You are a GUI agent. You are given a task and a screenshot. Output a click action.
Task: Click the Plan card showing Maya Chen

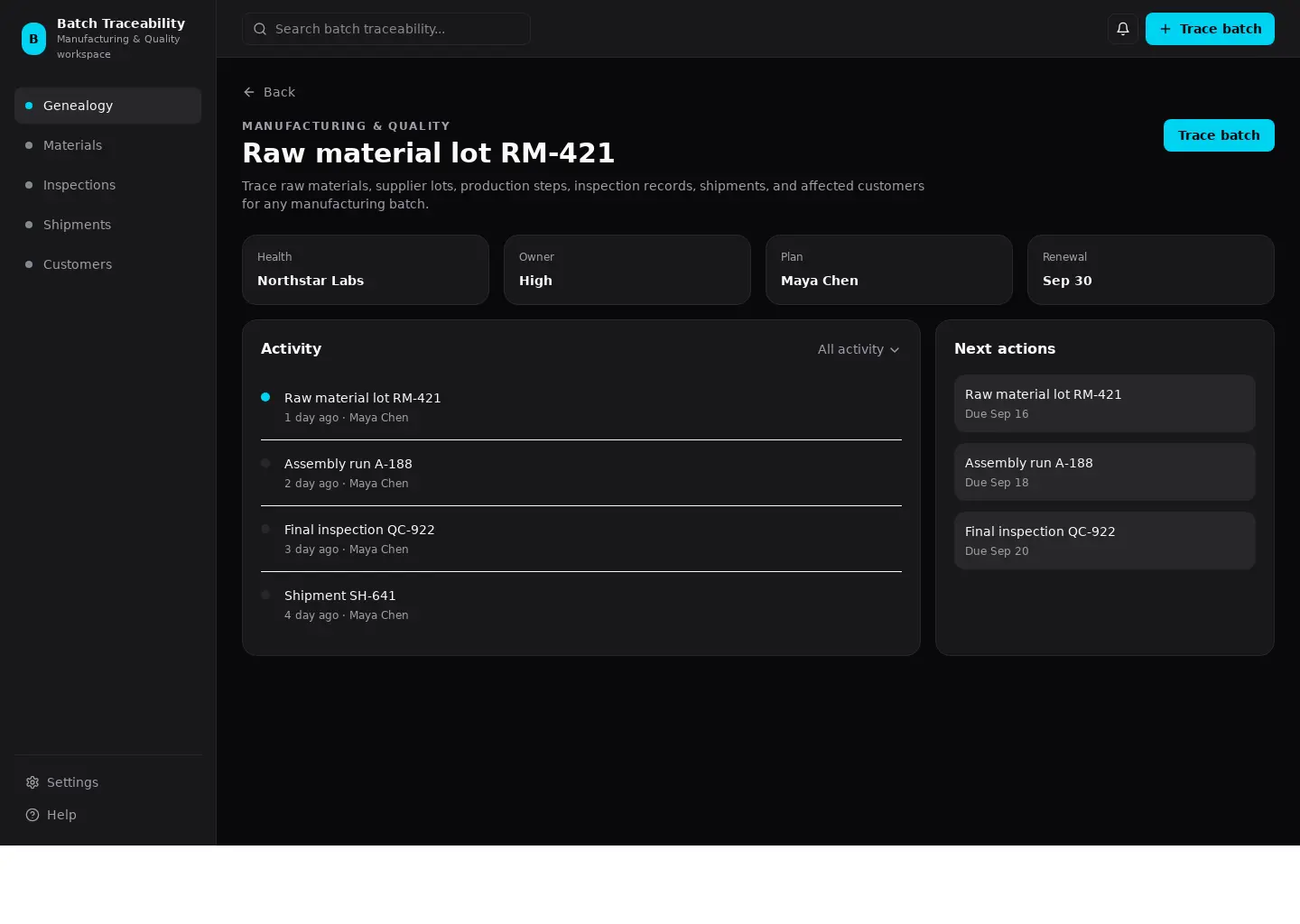pos(889,270)
